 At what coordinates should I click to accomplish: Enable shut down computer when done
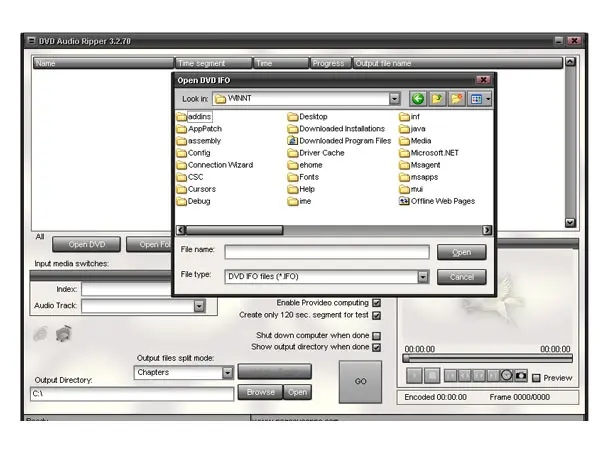point(377,336)
